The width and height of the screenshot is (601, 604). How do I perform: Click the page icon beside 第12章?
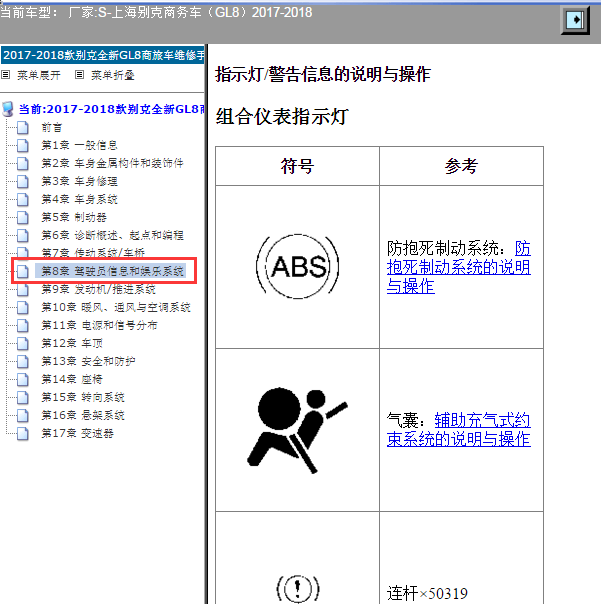[x=23, y=343]
